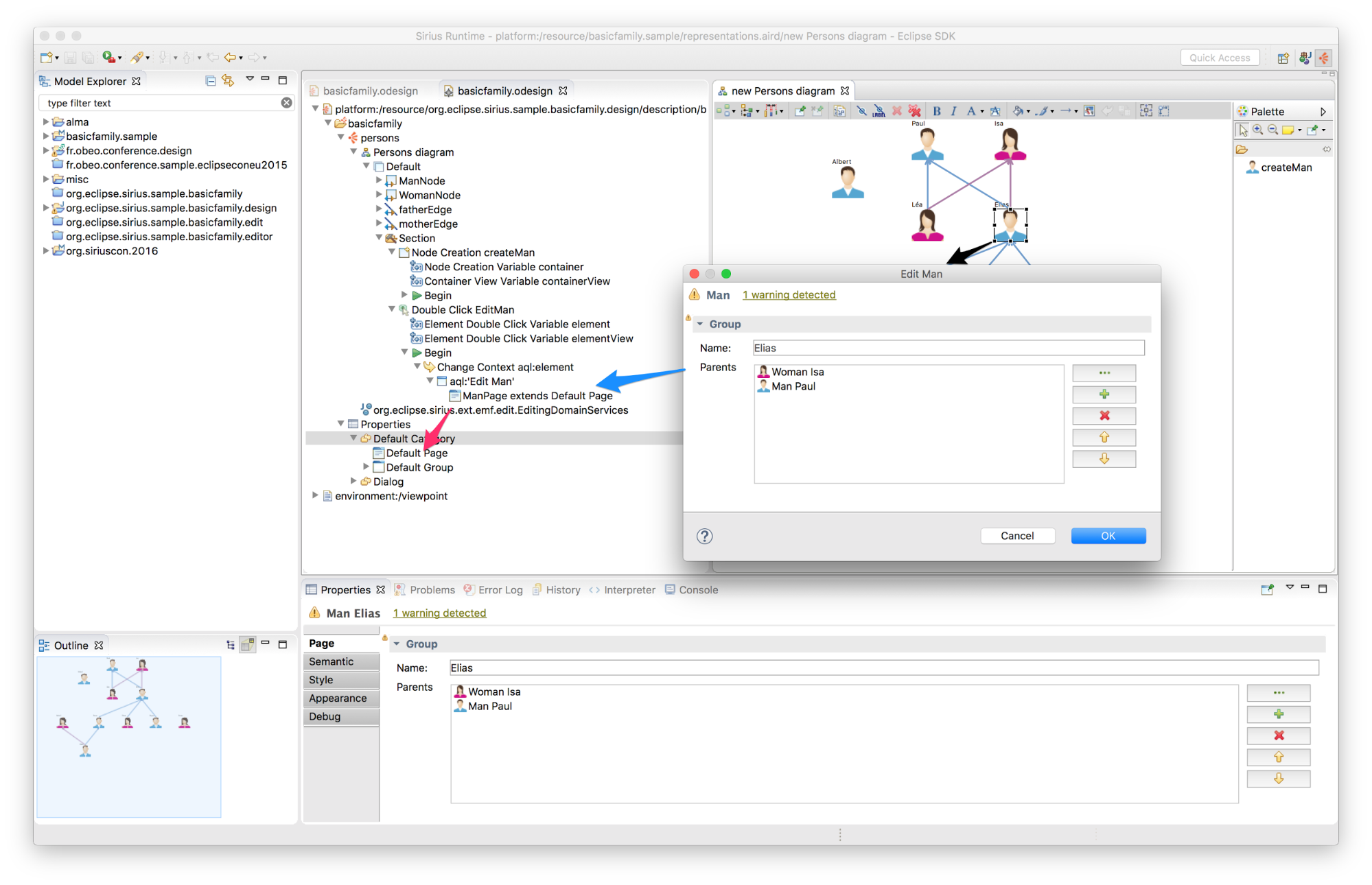Click the Delete from model double-X icon
This screenshot has height=885, width=1372.
tap(914, 111)
